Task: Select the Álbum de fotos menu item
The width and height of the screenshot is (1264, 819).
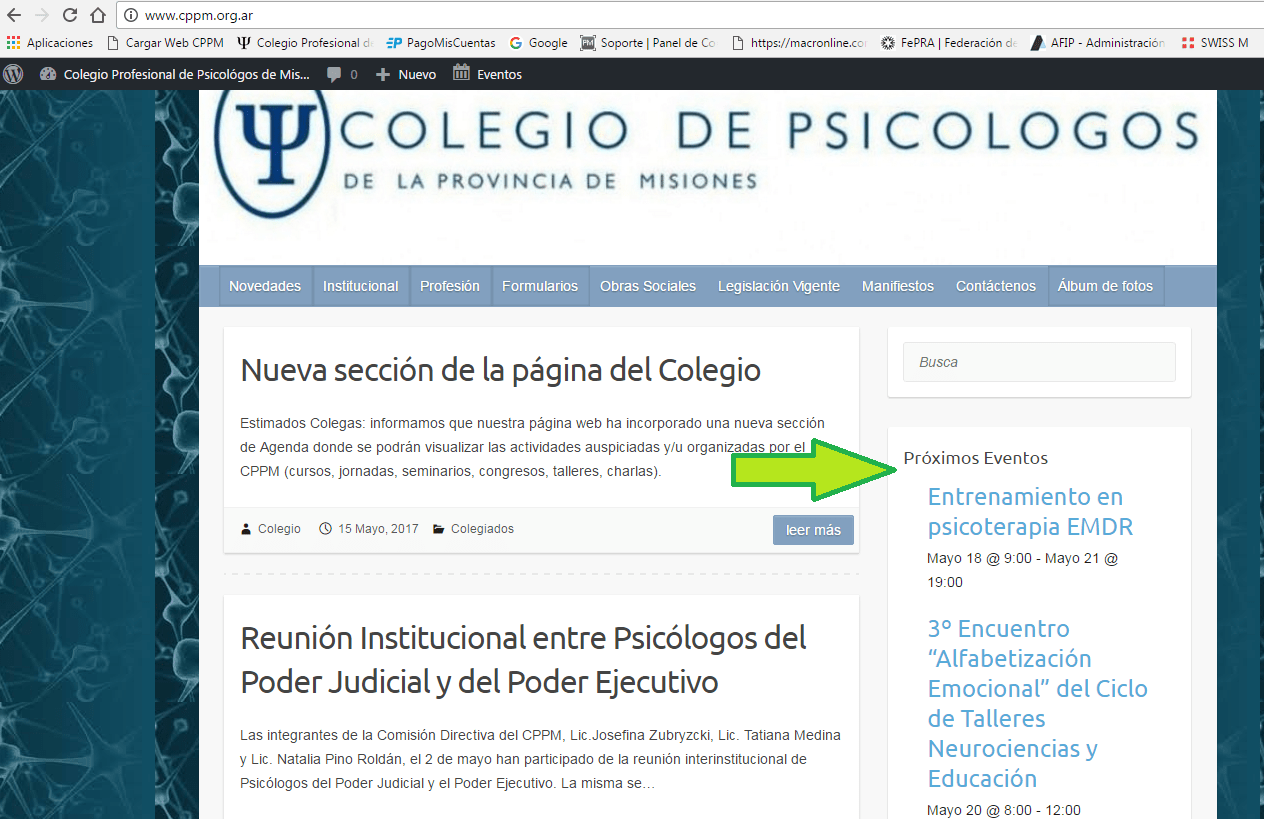Action: pos(1105,286)
